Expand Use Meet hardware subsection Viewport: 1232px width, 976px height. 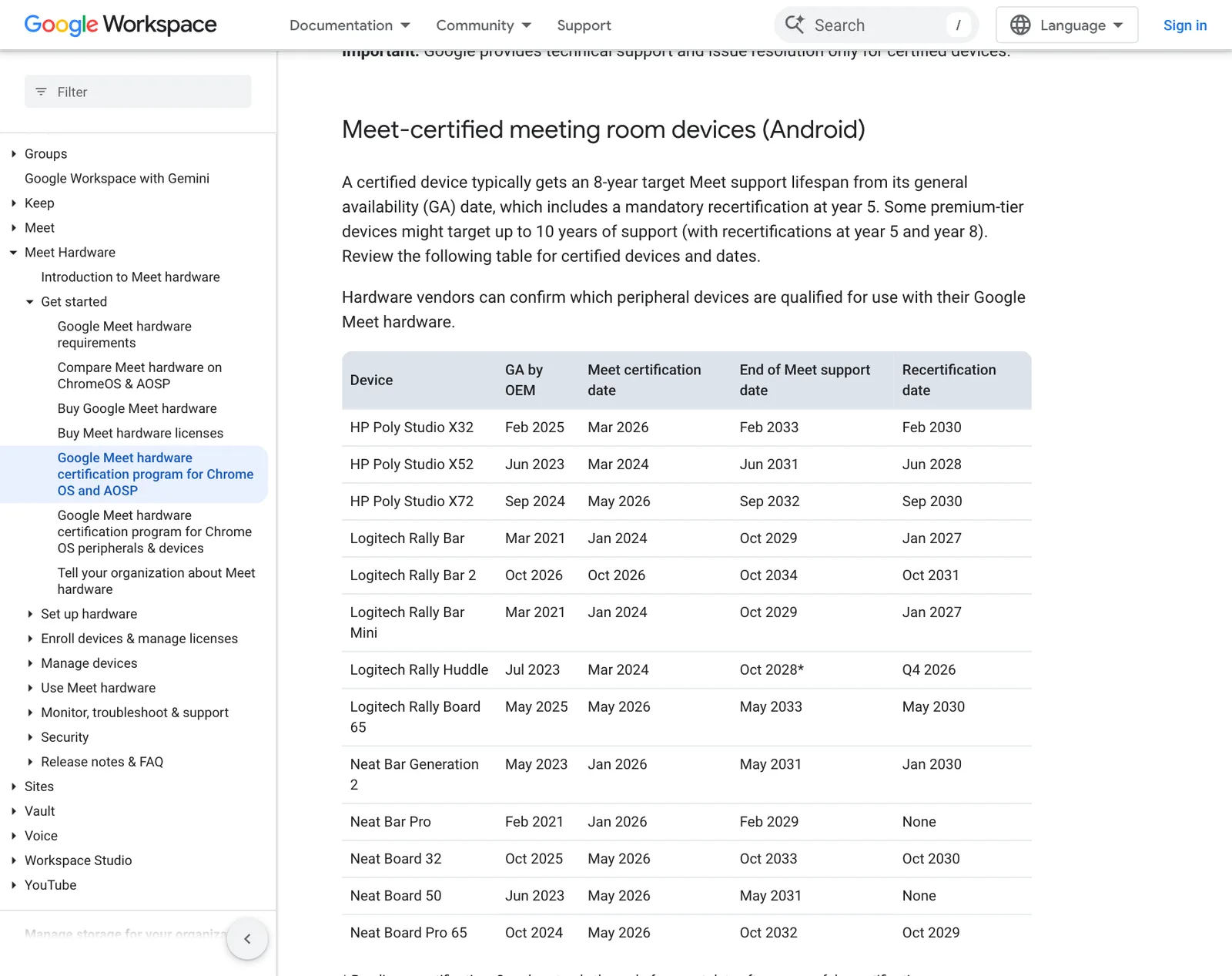(30, 688)
